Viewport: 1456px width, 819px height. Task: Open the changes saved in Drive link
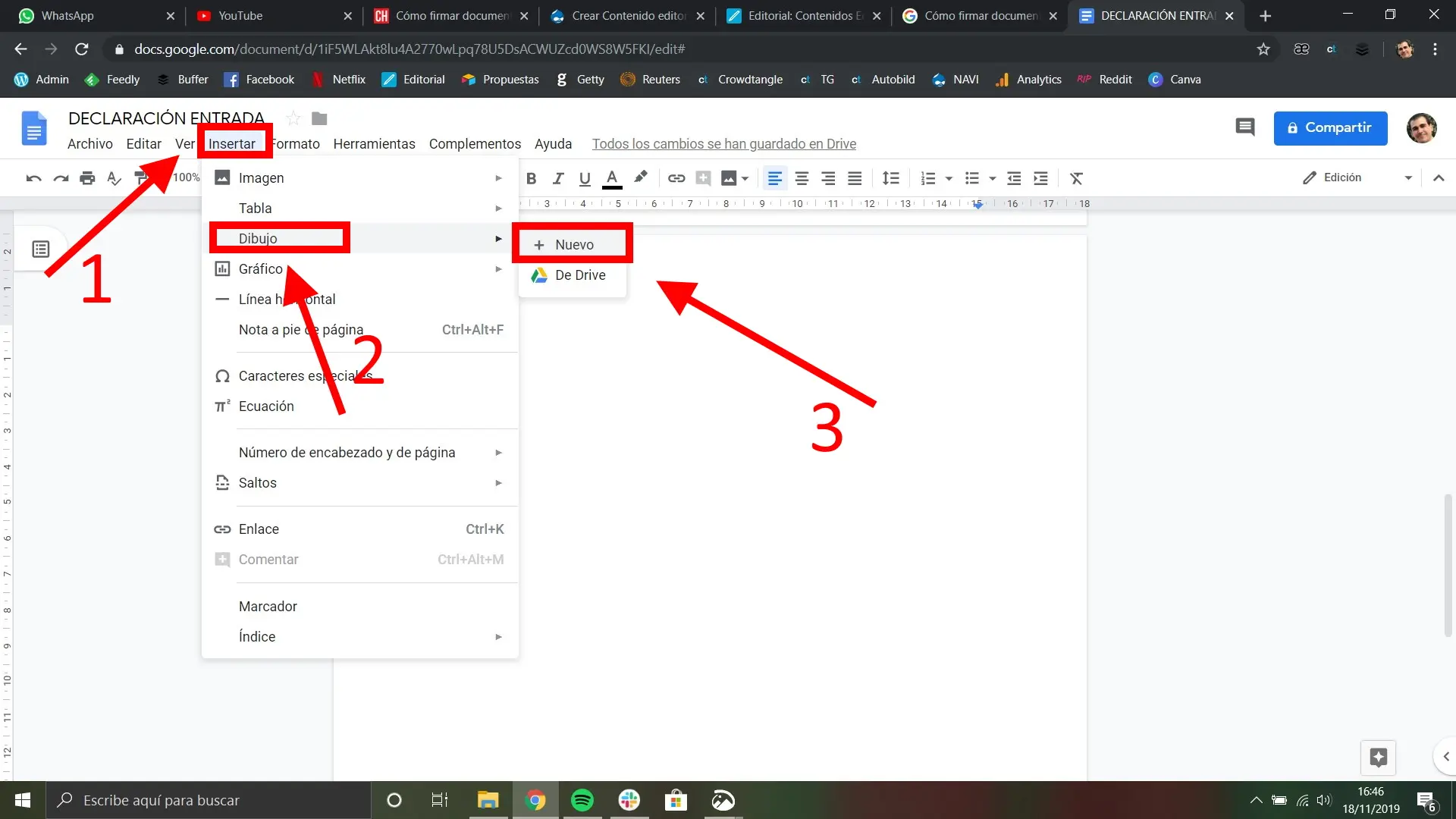pos(723,144)
